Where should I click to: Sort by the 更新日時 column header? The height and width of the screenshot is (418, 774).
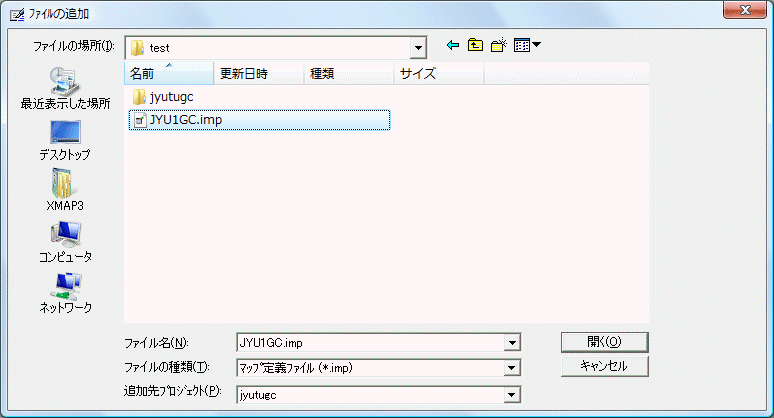click(259, 74)
